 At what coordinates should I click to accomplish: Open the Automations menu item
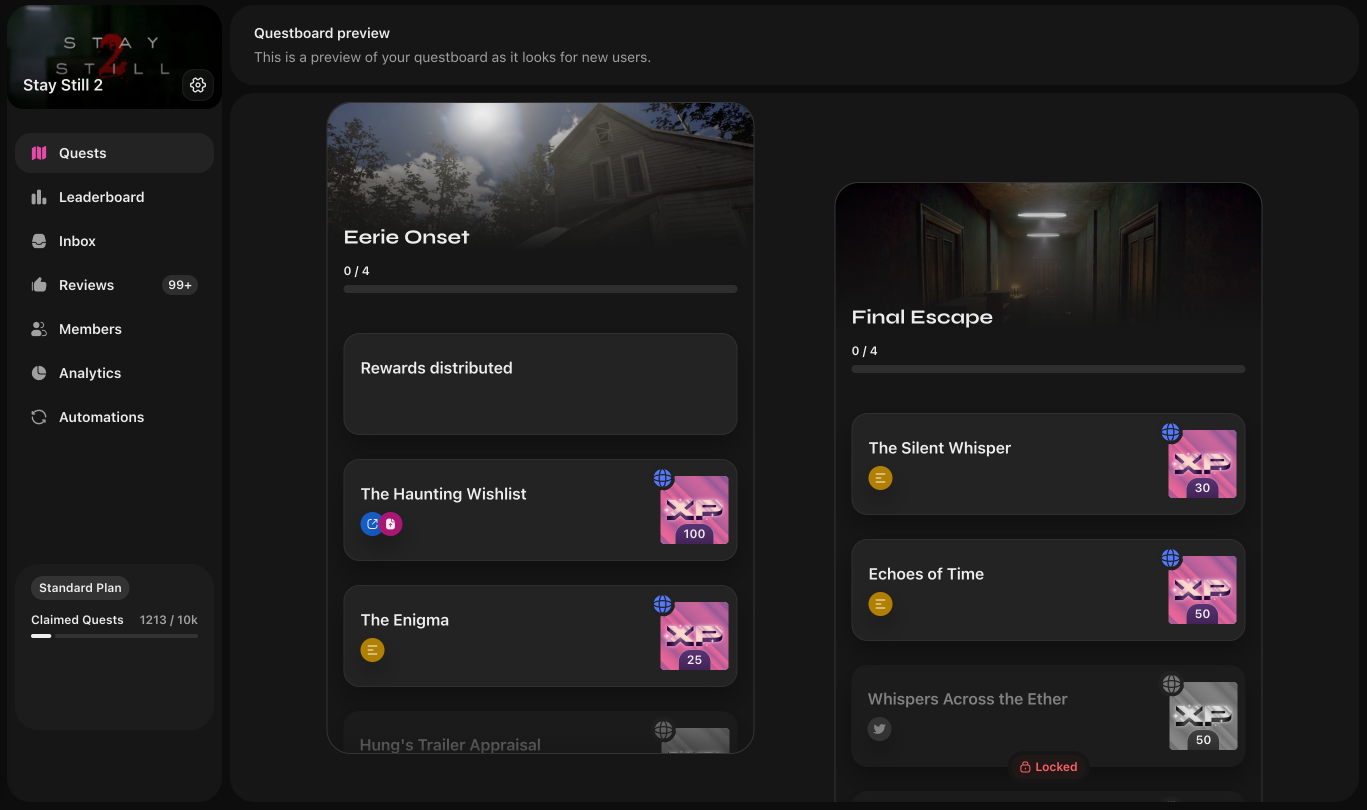tap(114, 417)
